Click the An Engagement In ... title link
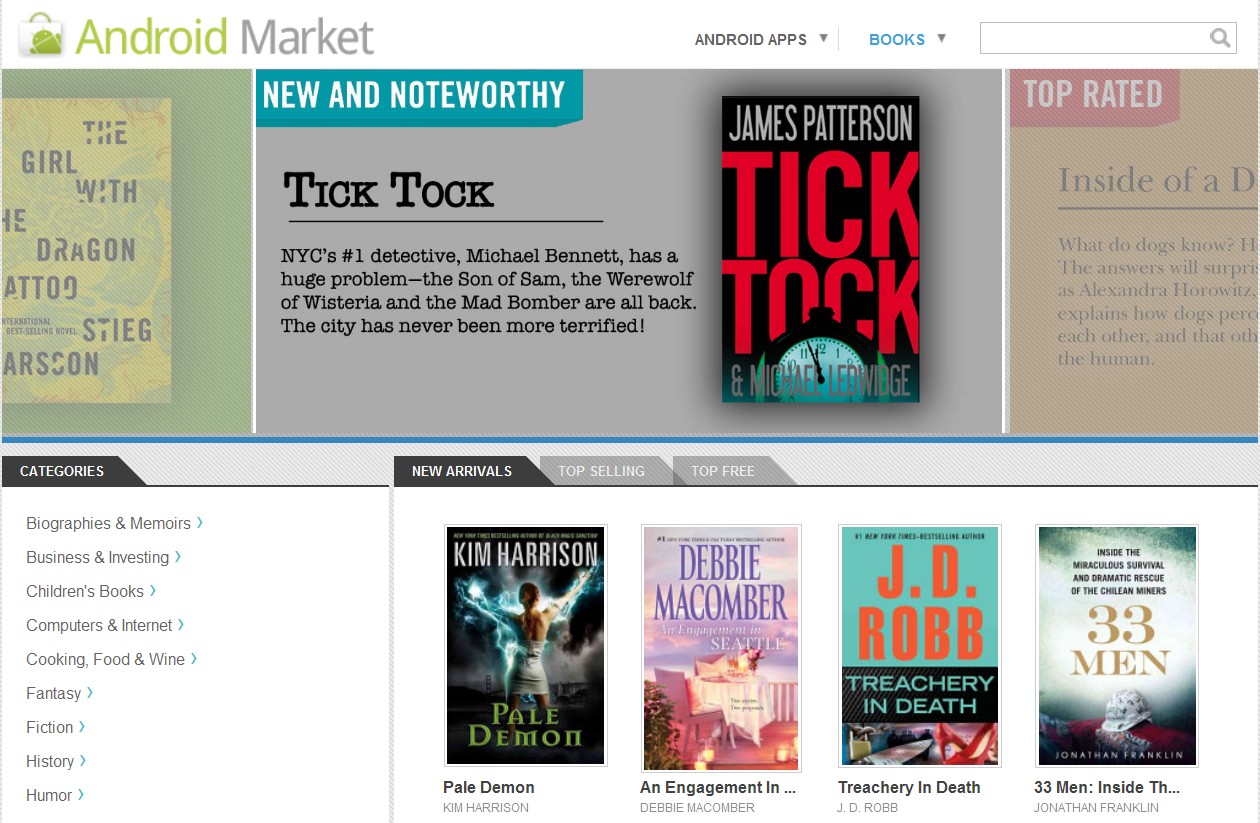1260x823 pixels. coord(718,787)
